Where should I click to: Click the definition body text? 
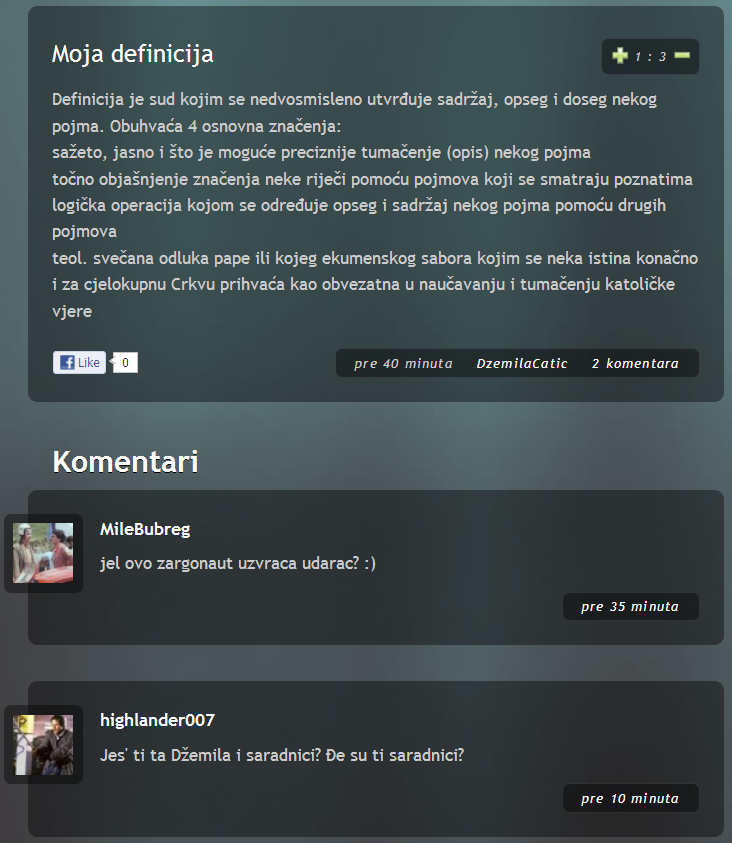click(375, 205)
